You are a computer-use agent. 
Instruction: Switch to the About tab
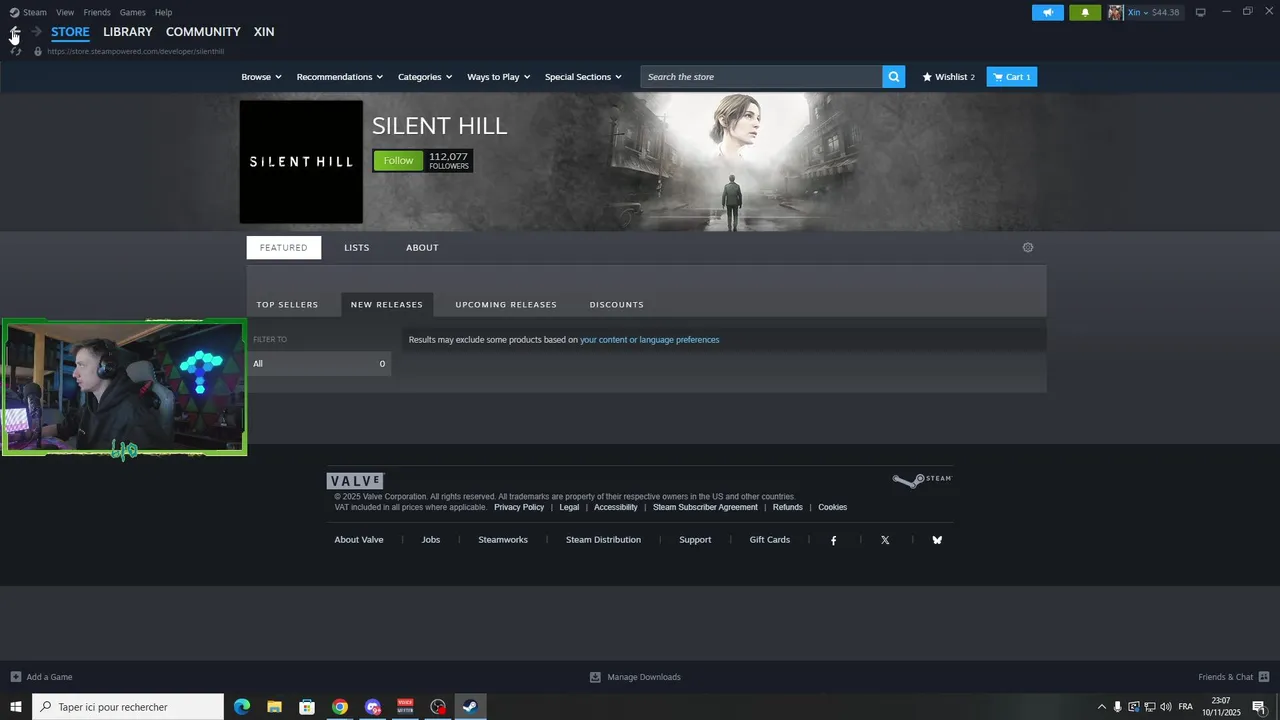[x=422, y=248]
